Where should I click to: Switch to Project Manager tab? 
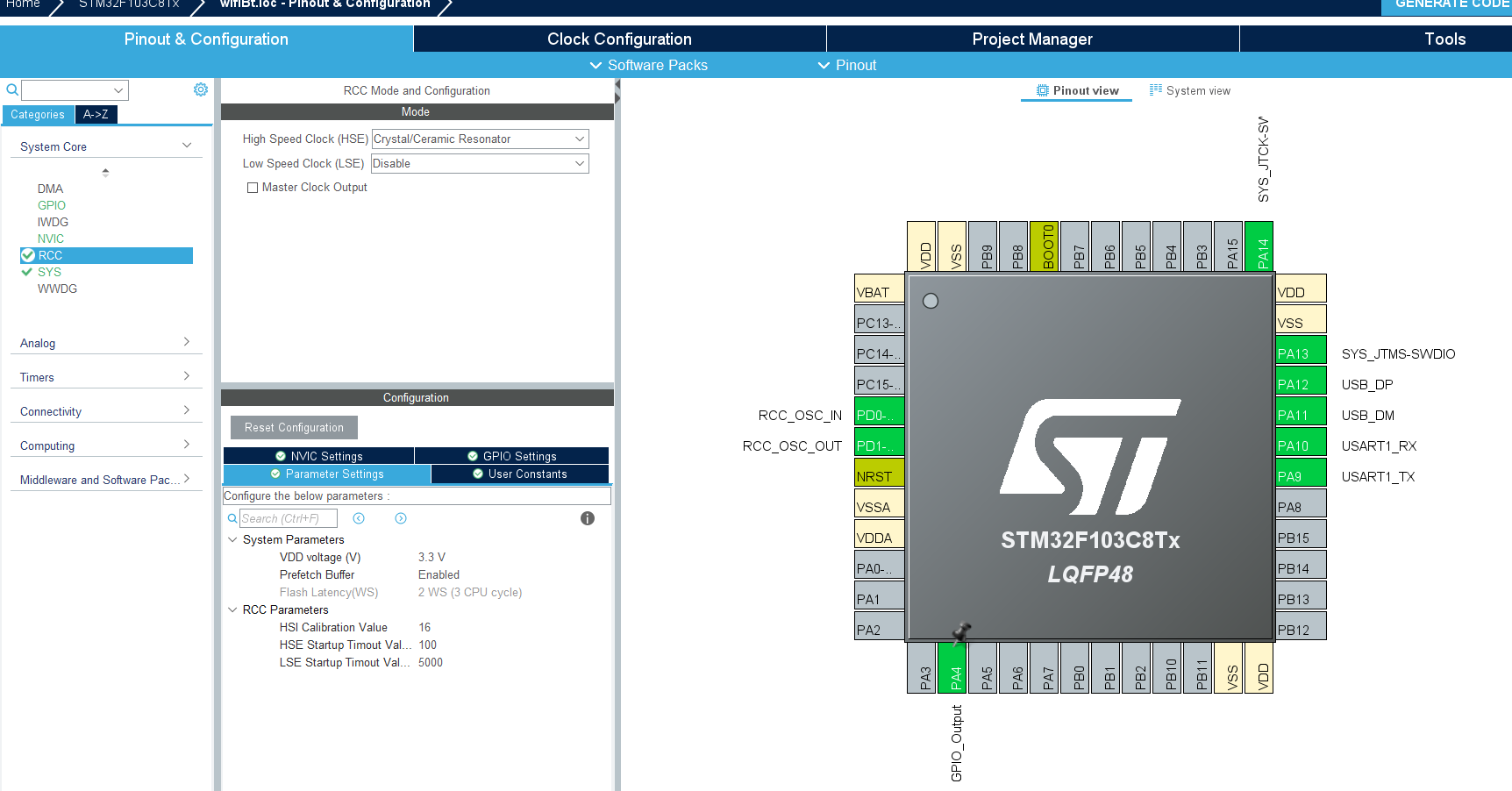point(1032,39)
